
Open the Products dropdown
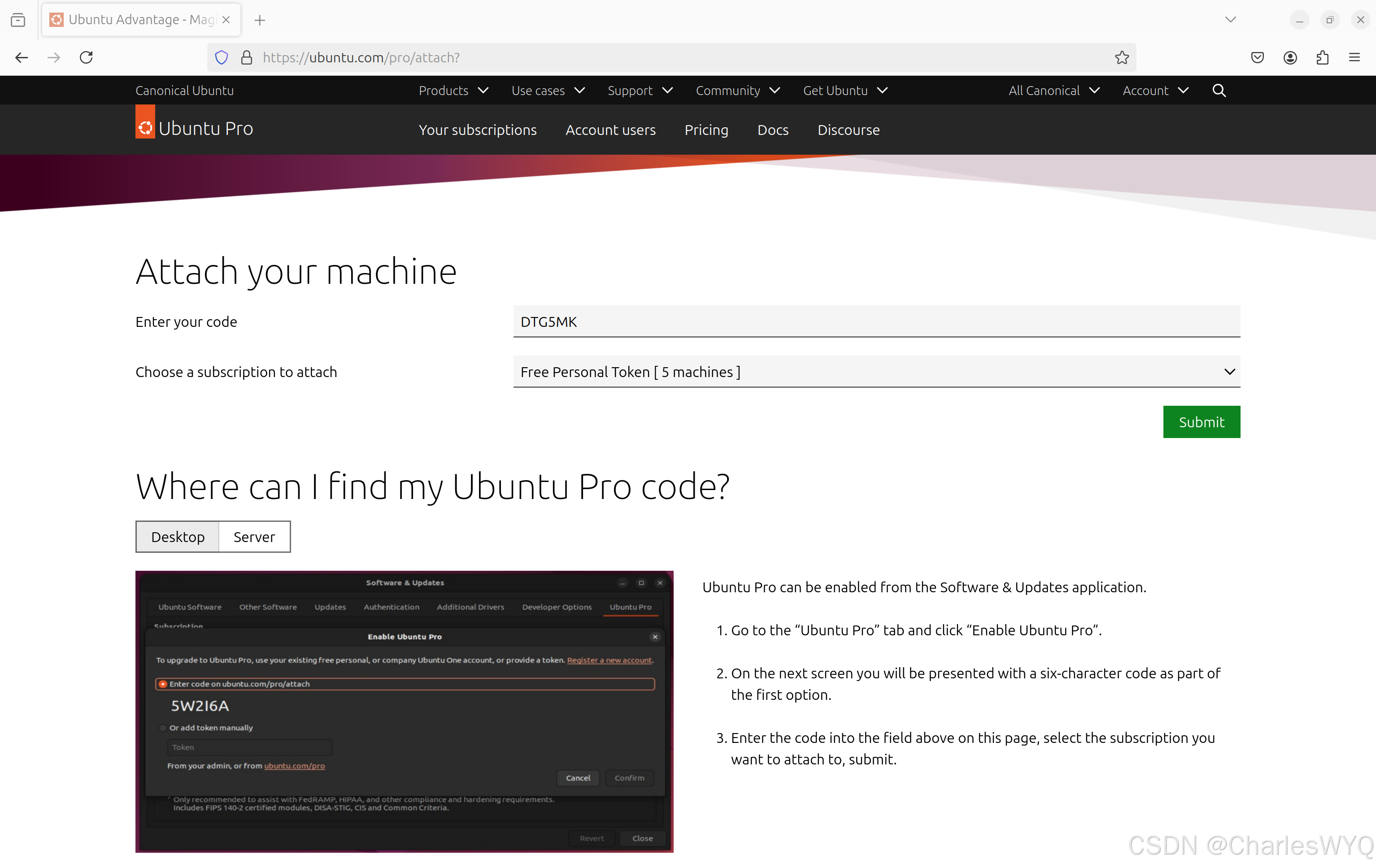point(453,90)
